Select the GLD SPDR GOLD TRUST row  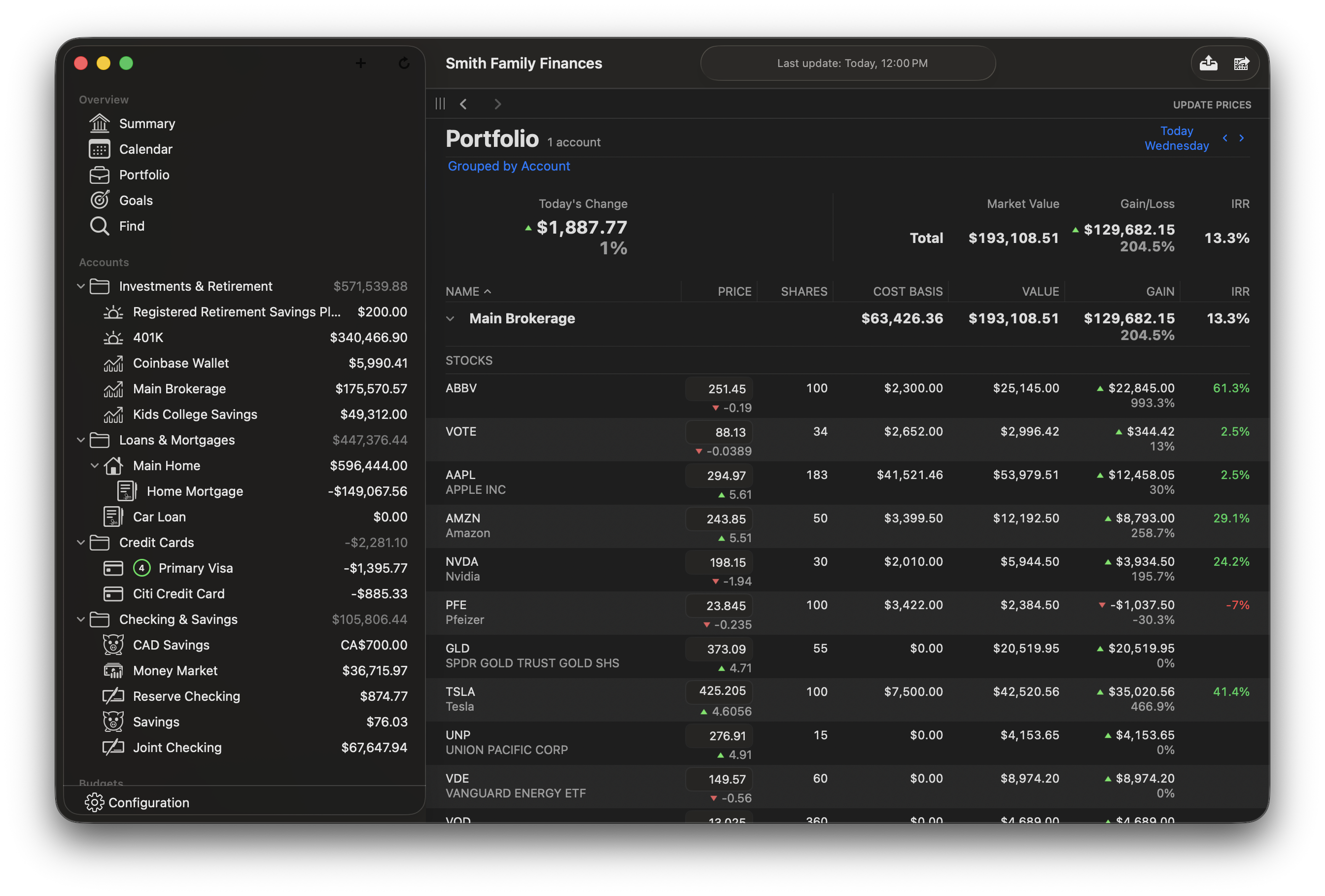847,656
